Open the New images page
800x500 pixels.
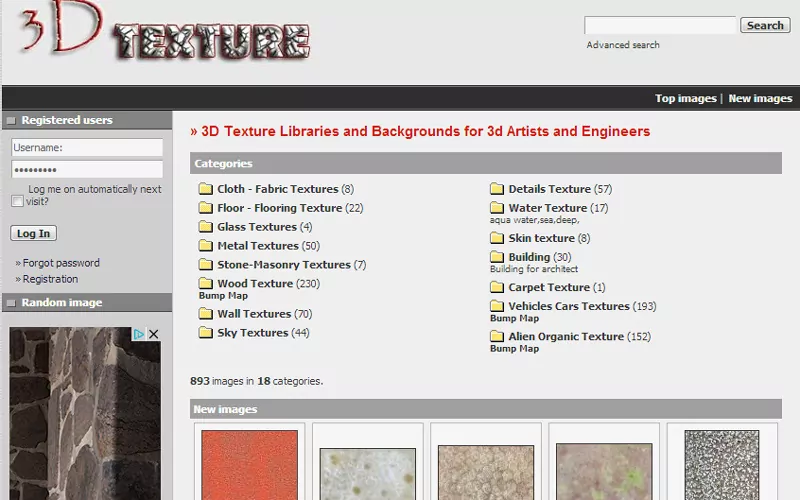pos(760,98)
